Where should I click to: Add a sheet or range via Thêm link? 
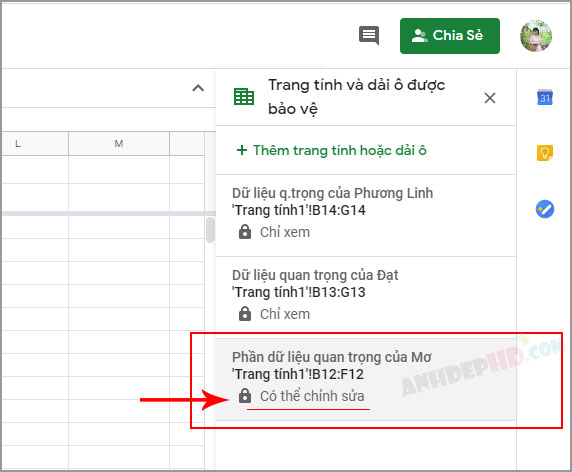point(331,150)
